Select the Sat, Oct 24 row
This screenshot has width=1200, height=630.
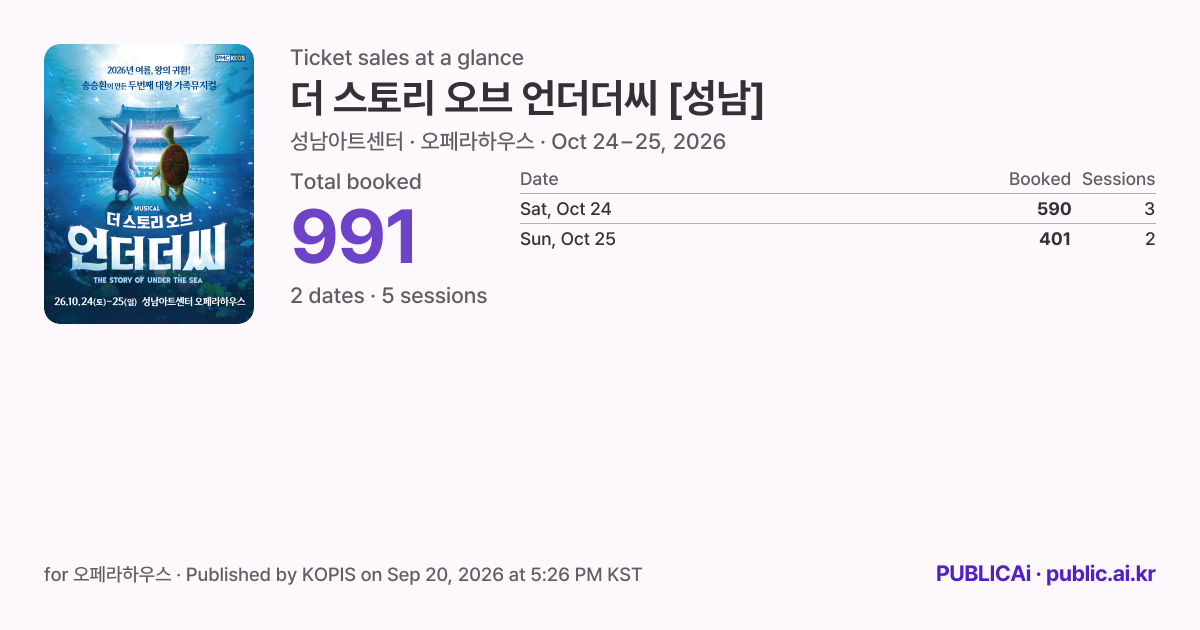point(837,209)
